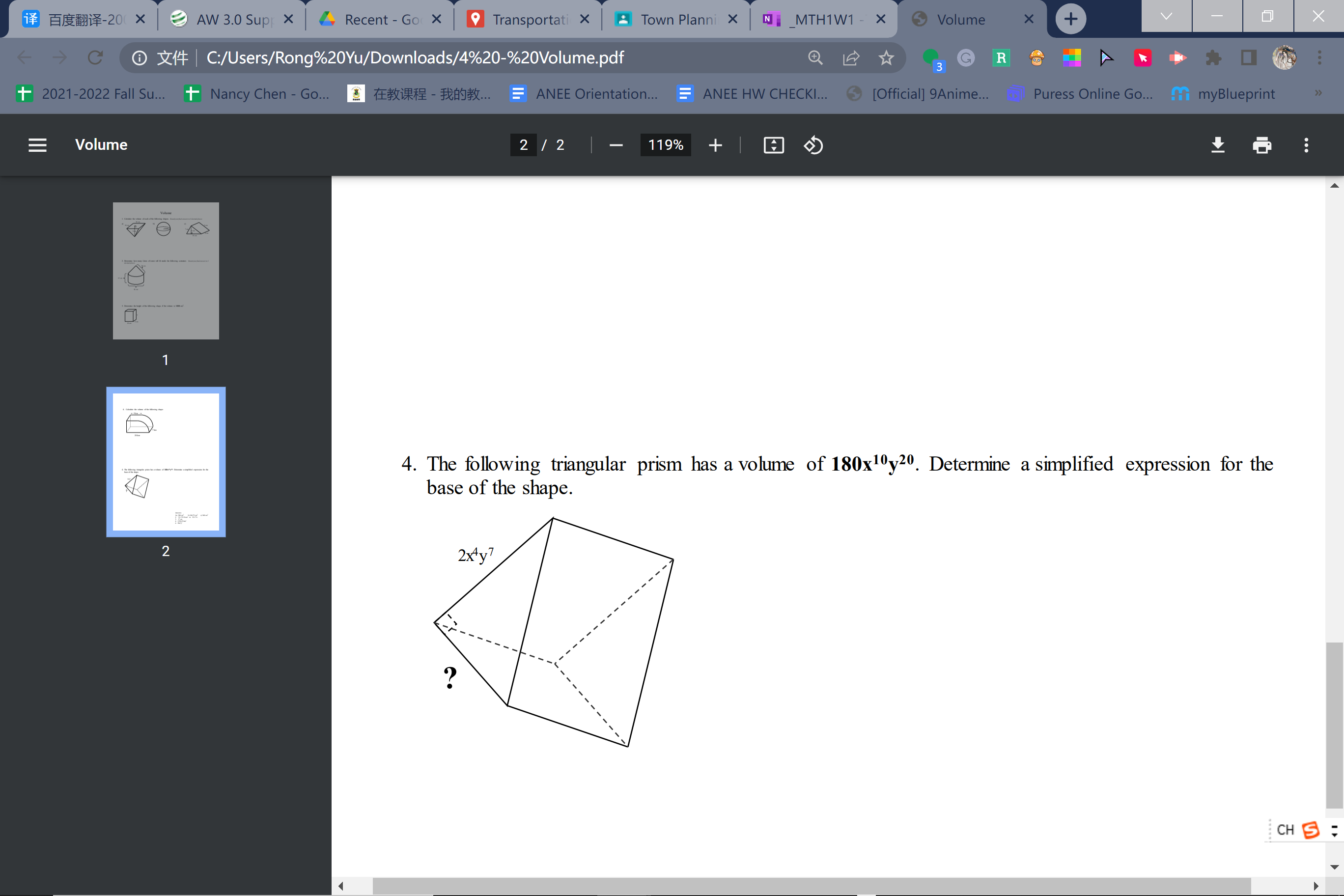Click the fit to page icon

pos(773,145)
